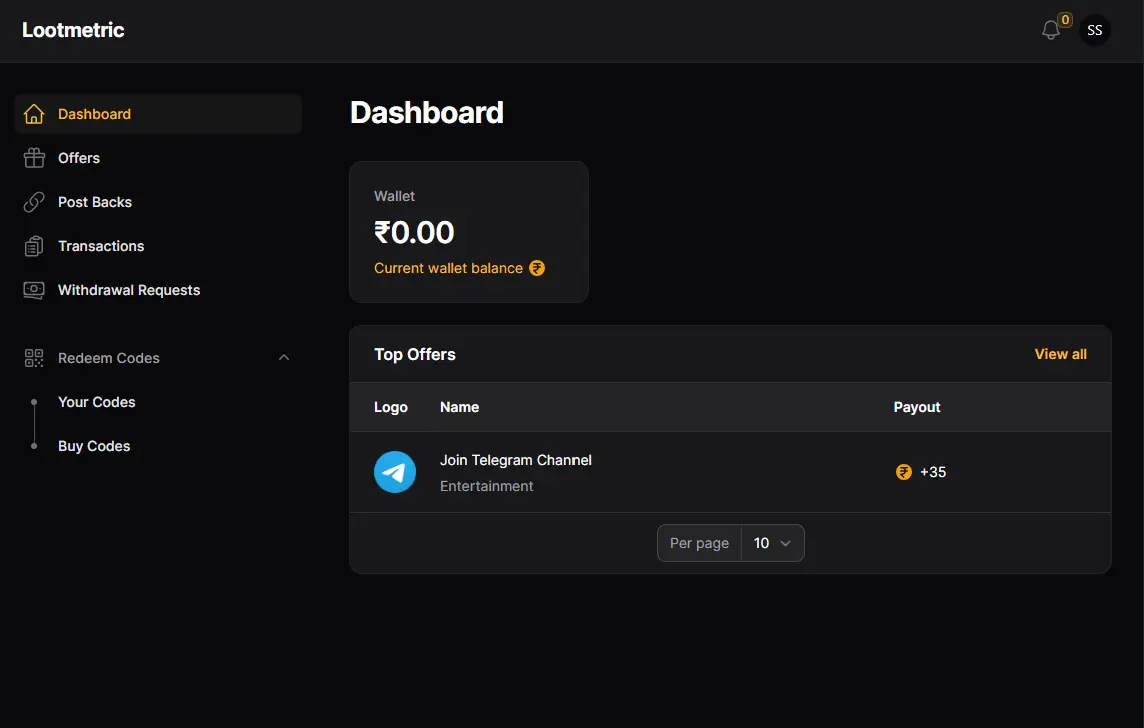Image resolution: width=1144 pixels, height=728 pixels.
Task: Go to Your Codes submenu item
Action: (96, 402)
